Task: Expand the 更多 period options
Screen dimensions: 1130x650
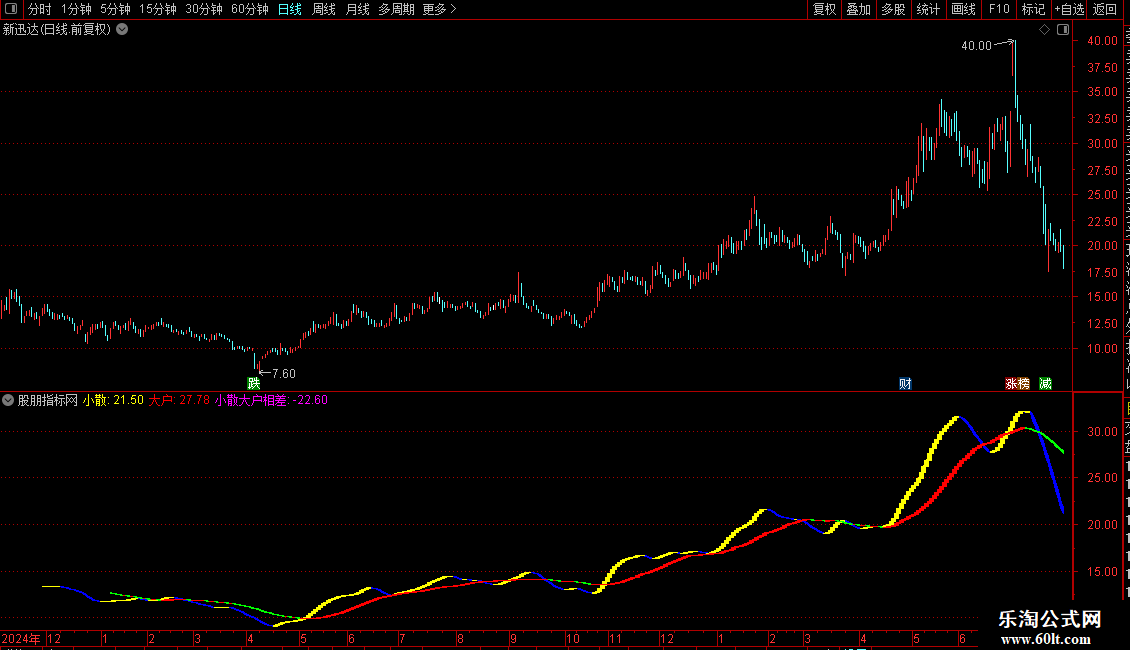Action: tap(439, 9)
